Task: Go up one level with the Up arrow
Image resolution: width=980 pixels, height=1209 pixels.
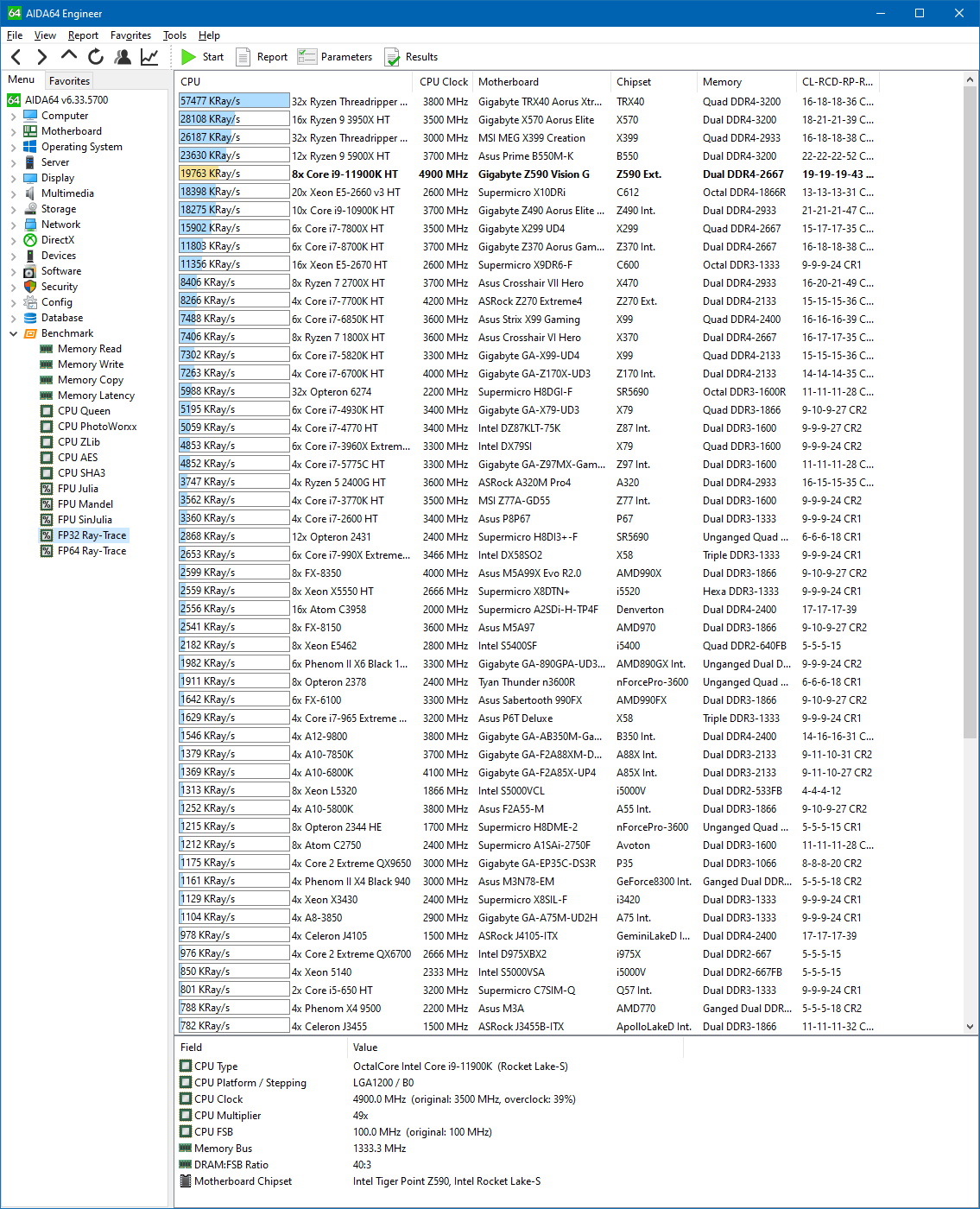Action: click(69, 56)
